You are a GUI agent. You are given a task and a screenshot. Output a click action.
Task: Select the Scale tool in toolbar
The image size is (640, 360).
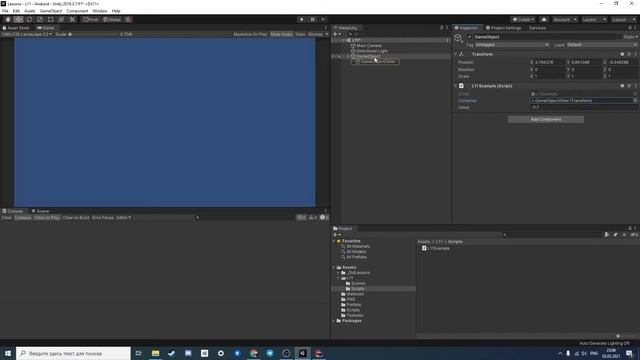[40, 20]
